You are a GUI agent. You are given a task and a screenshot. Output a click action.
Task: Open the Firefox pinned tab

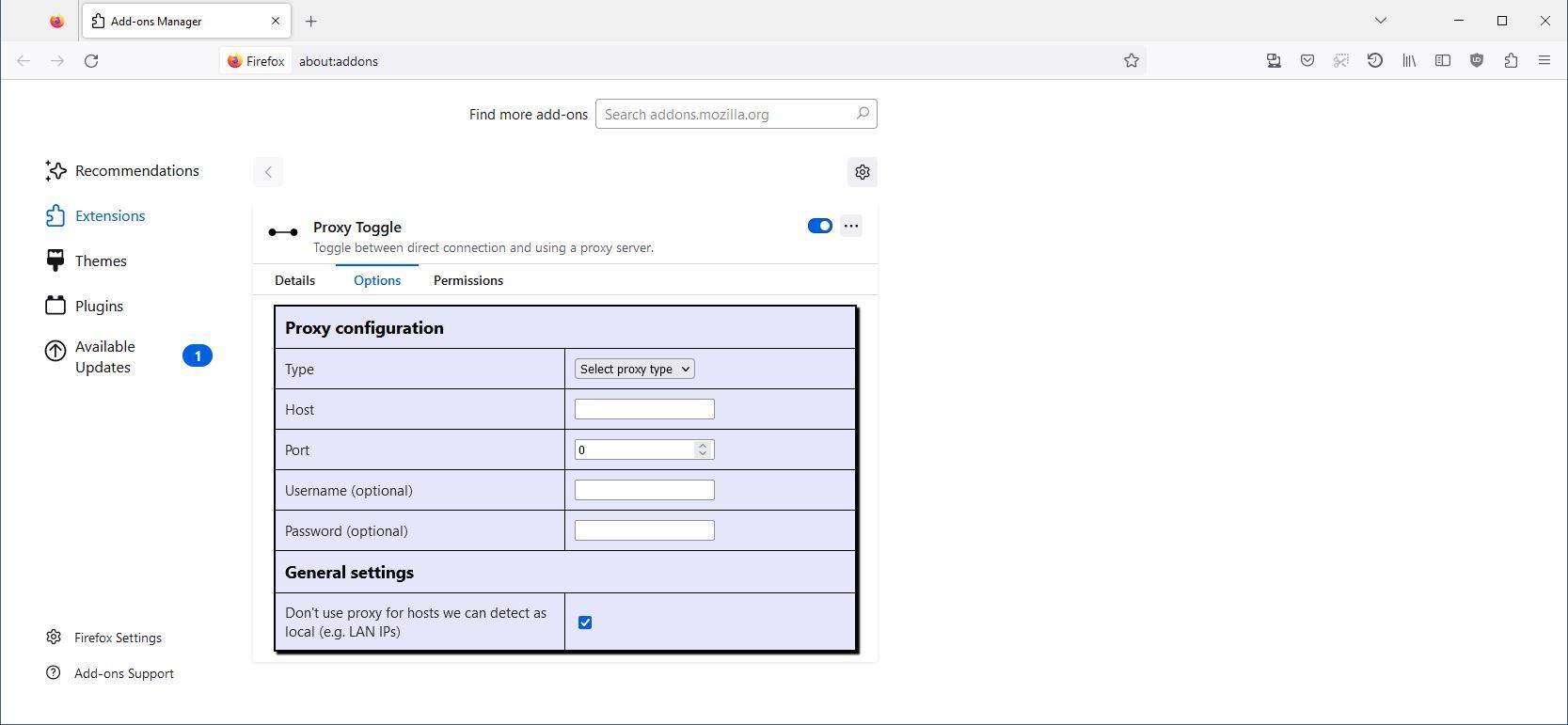56,21
